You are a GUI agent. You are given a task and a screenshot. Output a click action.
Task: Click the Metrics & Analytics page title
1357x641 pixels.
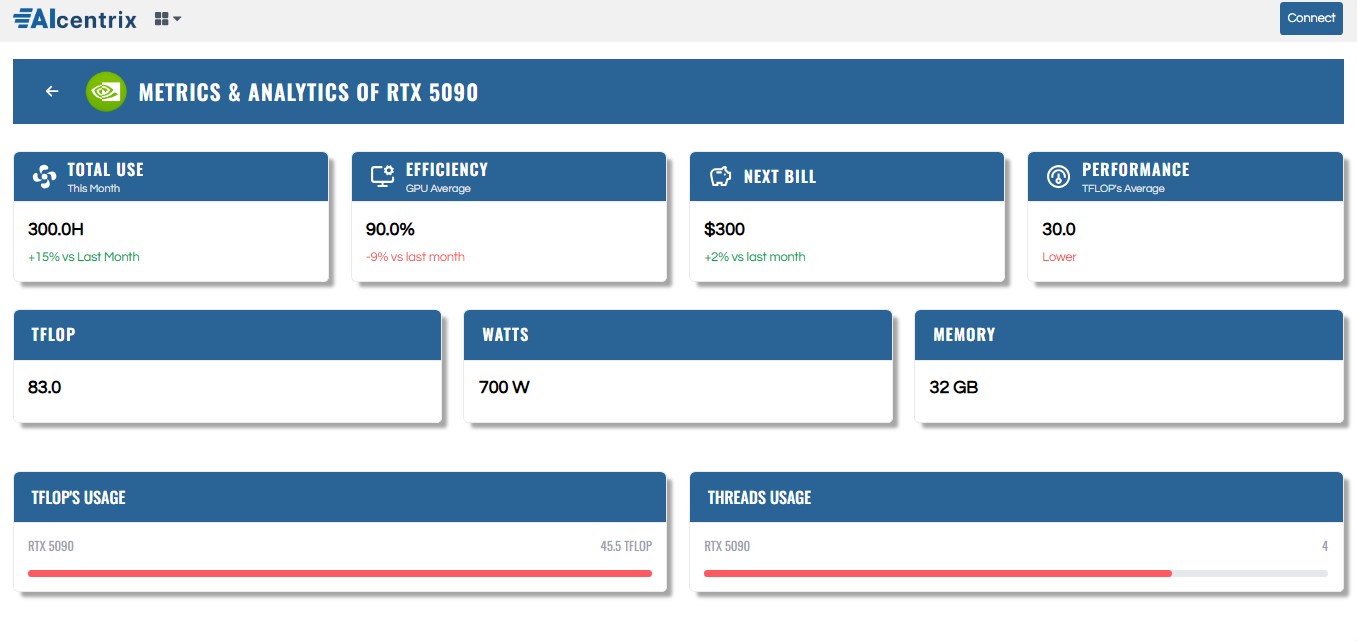[308, 93]
